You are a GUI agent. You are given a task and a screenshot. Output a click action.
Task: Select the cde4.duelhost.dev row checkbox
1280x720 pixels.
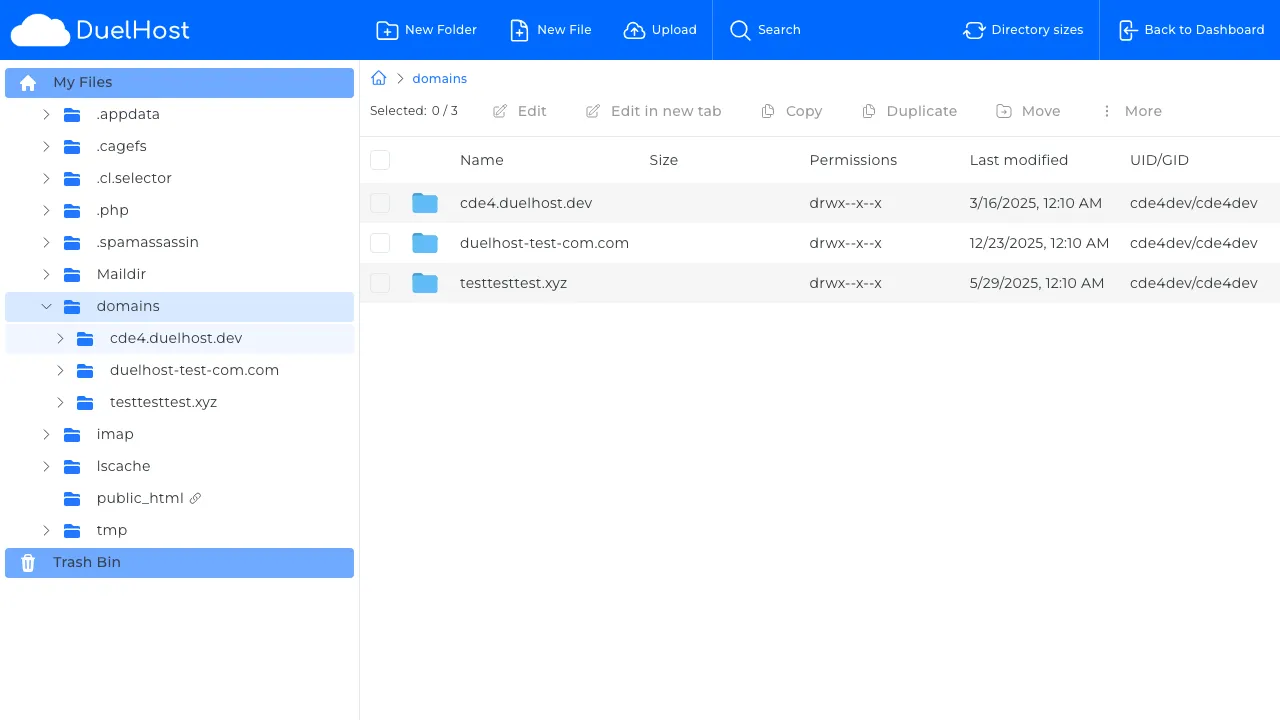pyautogui.click(x=380, y=202)
